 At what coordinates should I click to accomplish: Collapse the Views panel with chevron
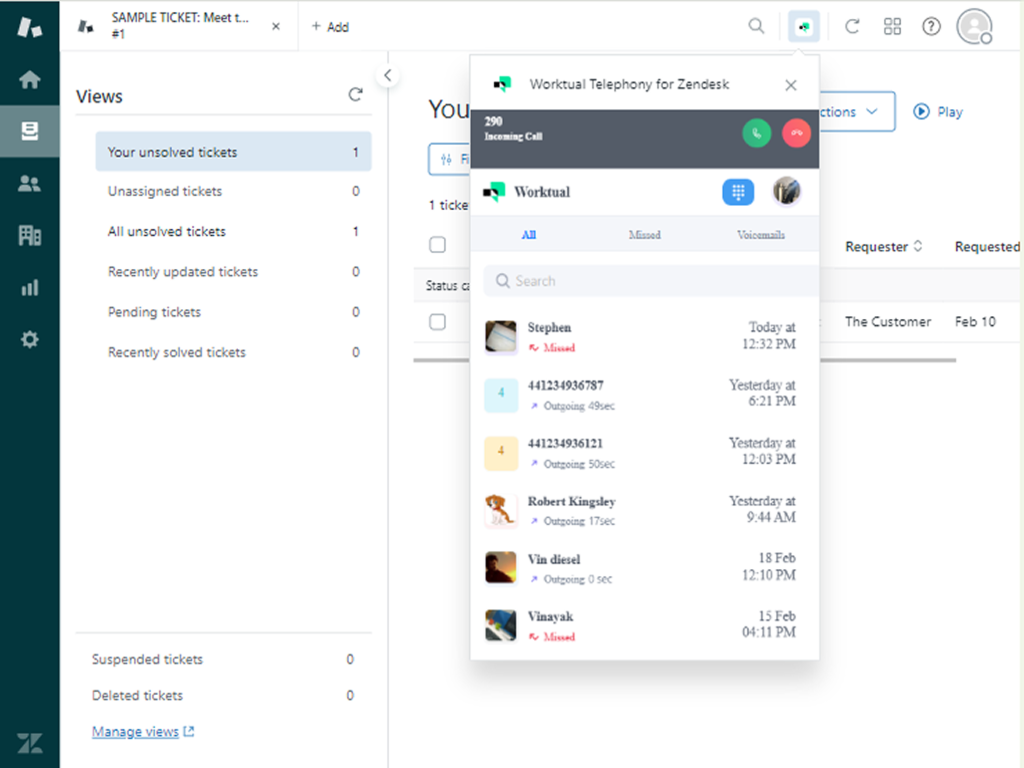click(388, 76)
